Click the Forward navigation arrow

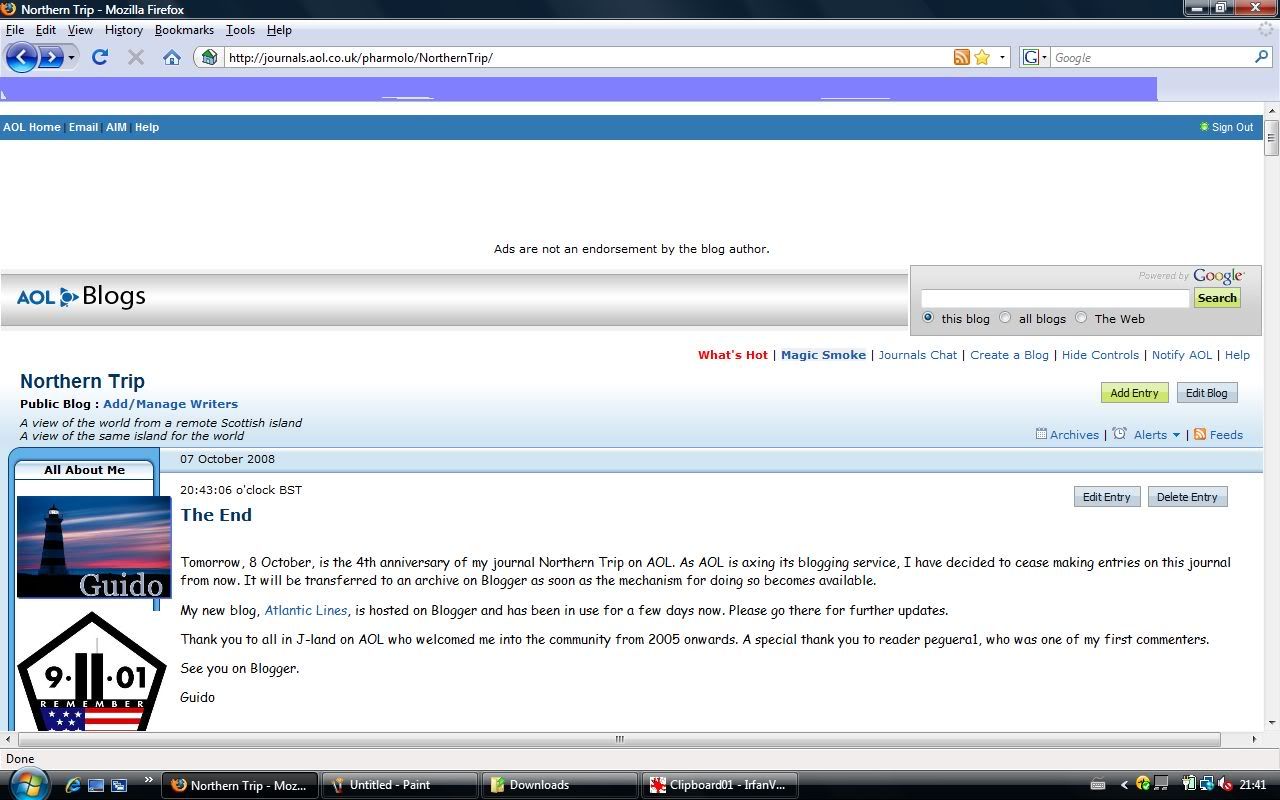pos(51,57)
